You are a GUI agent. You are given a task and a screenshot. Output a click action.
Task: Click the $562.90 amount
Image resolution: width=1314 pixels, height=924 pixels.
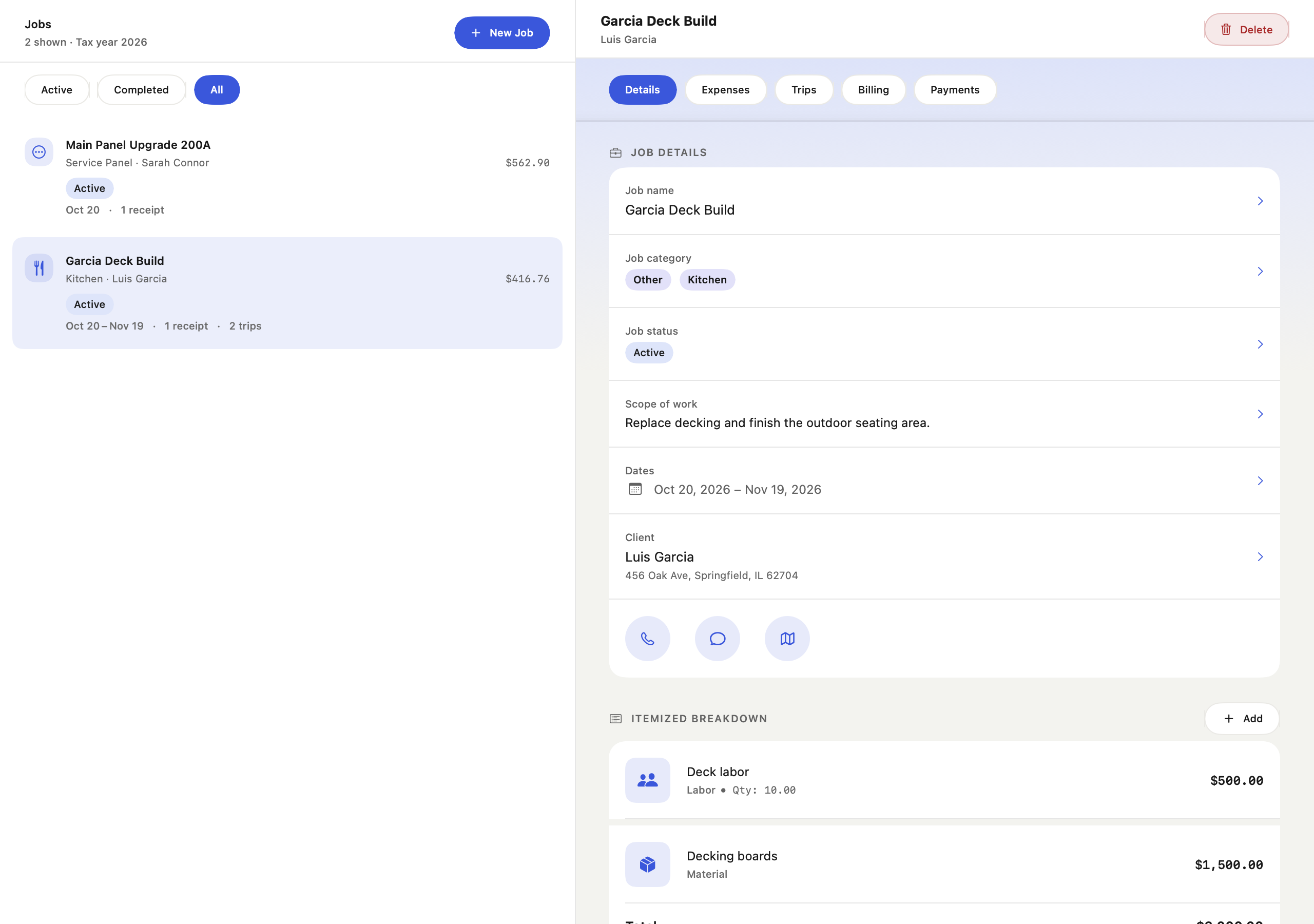[x=527, y=163]
